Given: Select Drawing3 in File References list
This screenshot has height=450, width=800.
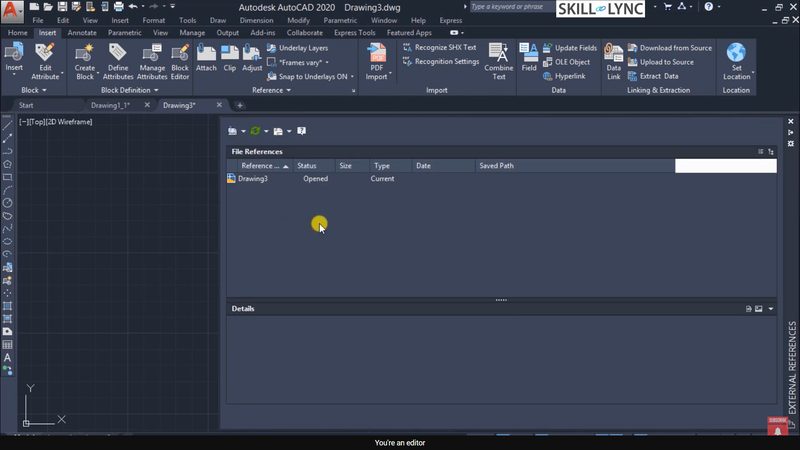Looking at the screenshot, I should click(252, 179).
